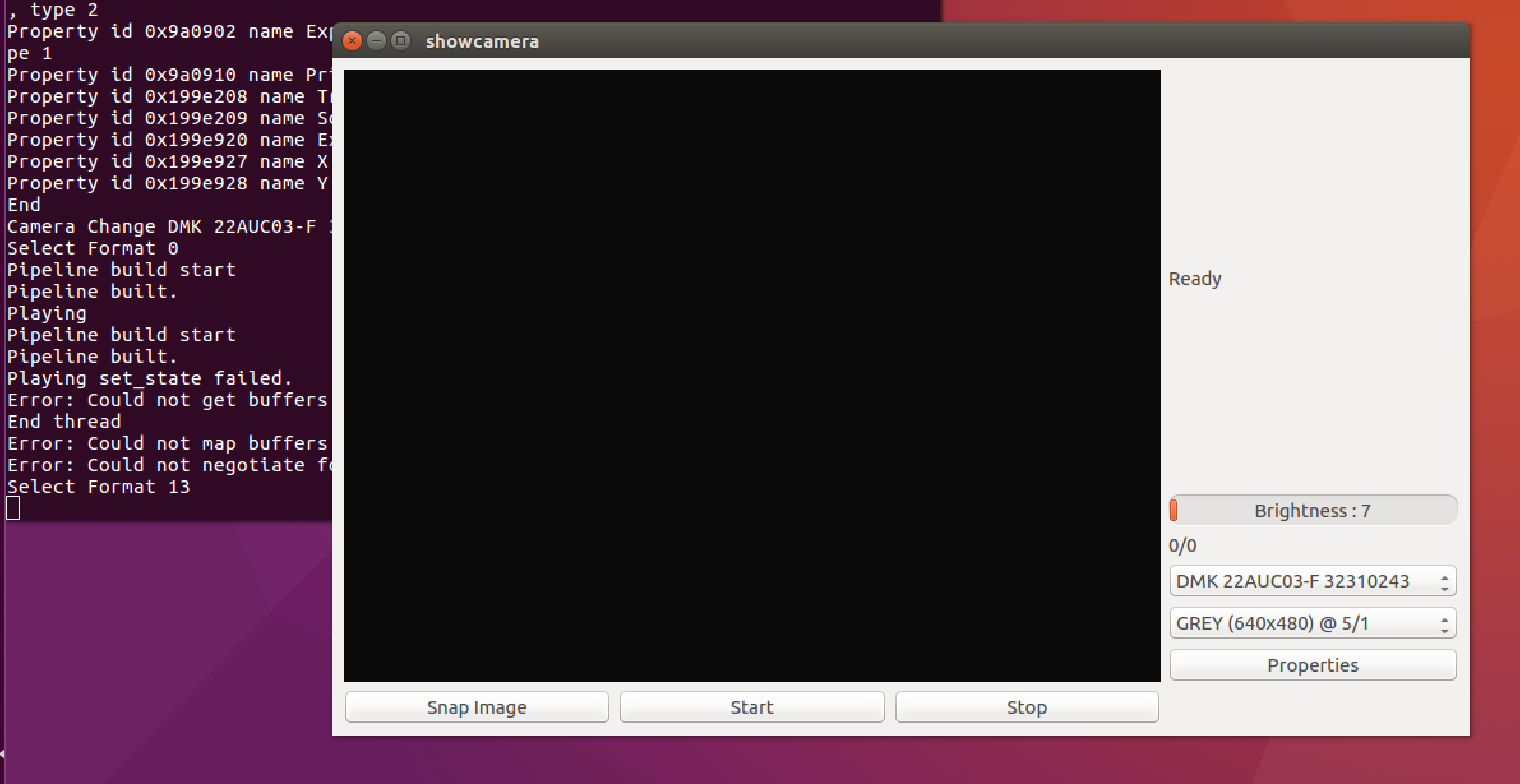Click the Ready status label
Image resolution: width=1520 pixels, height=784 pixels.
tap(1195, 278)
